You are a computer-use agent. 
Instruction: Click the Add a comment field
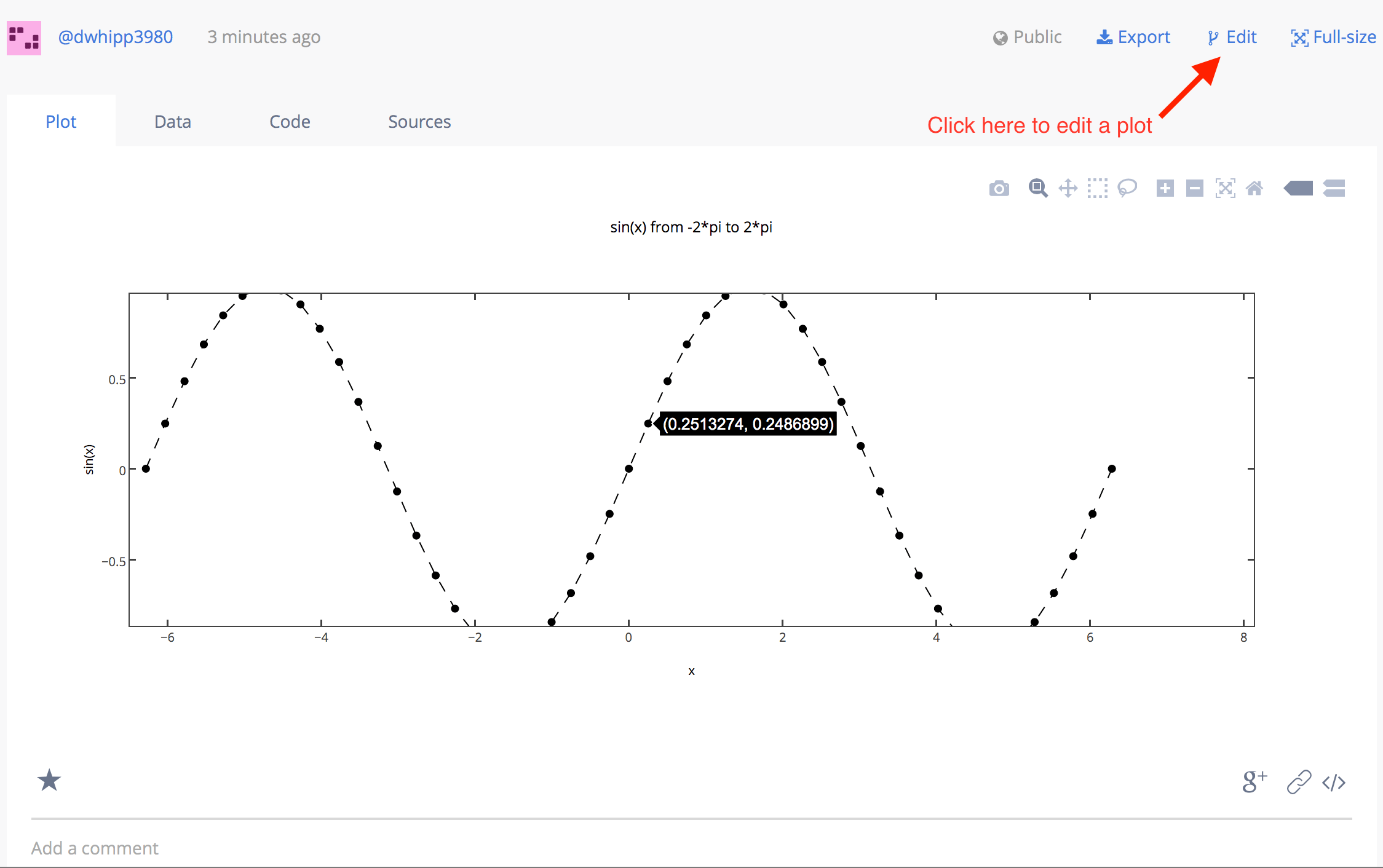95,848
